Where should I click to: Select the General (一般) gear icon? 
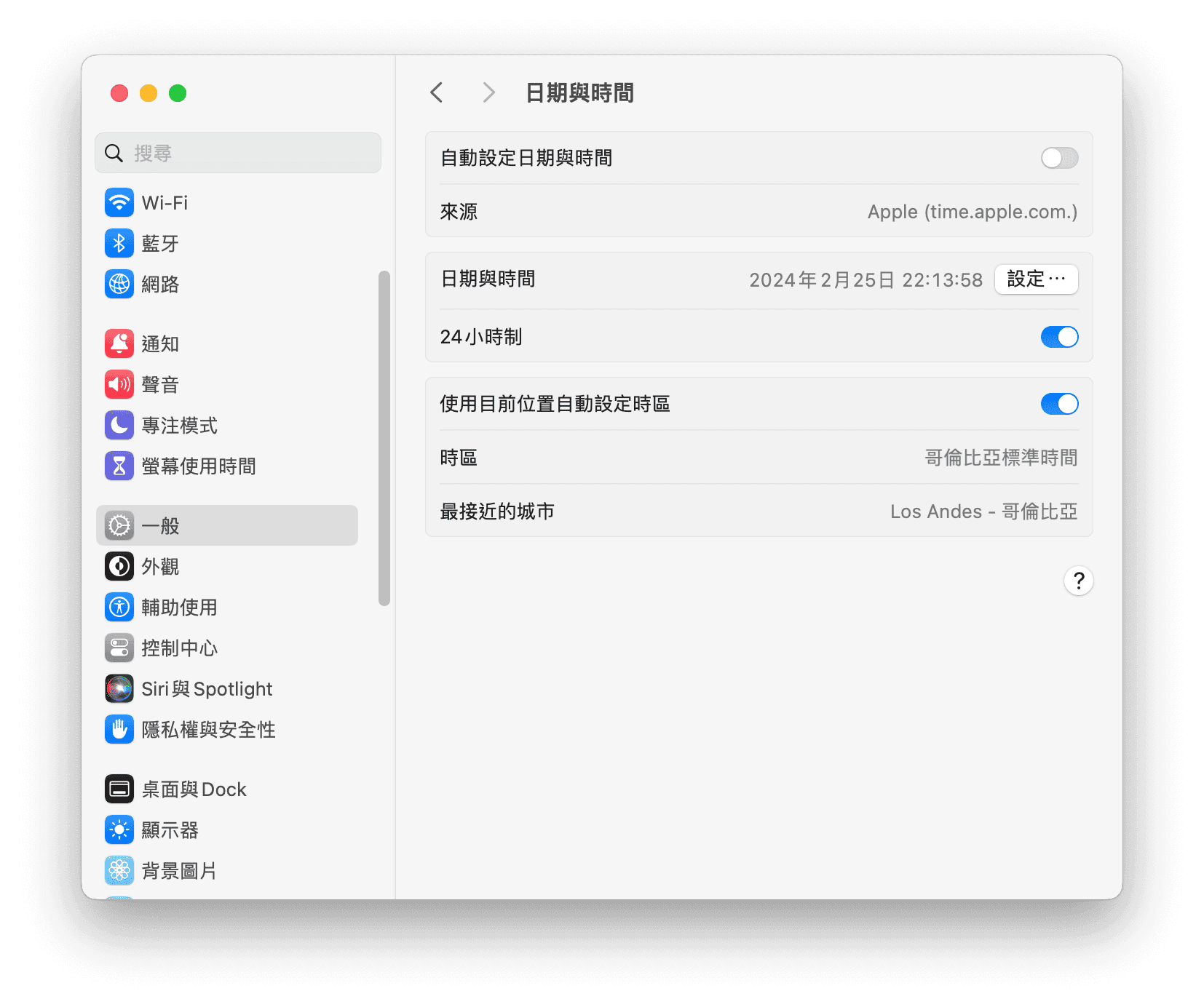point(119,525)
